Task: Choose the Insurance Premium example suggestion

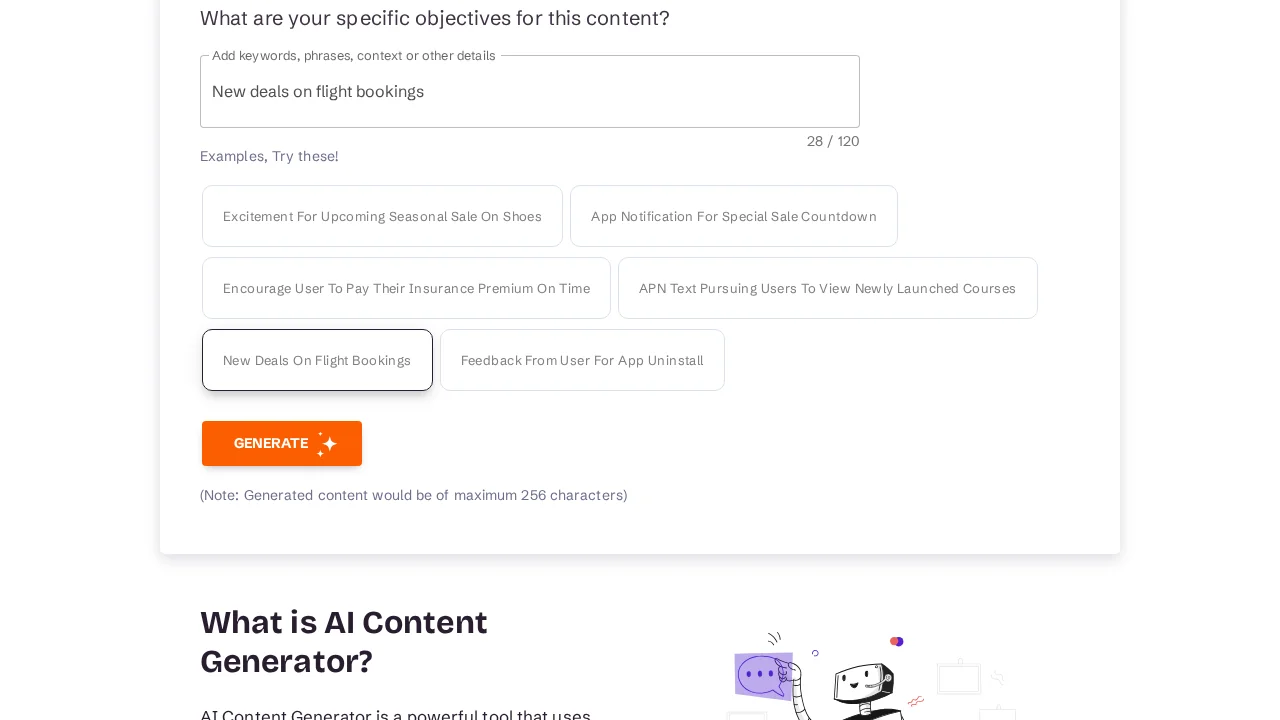Action: click(x=406, y=288)
